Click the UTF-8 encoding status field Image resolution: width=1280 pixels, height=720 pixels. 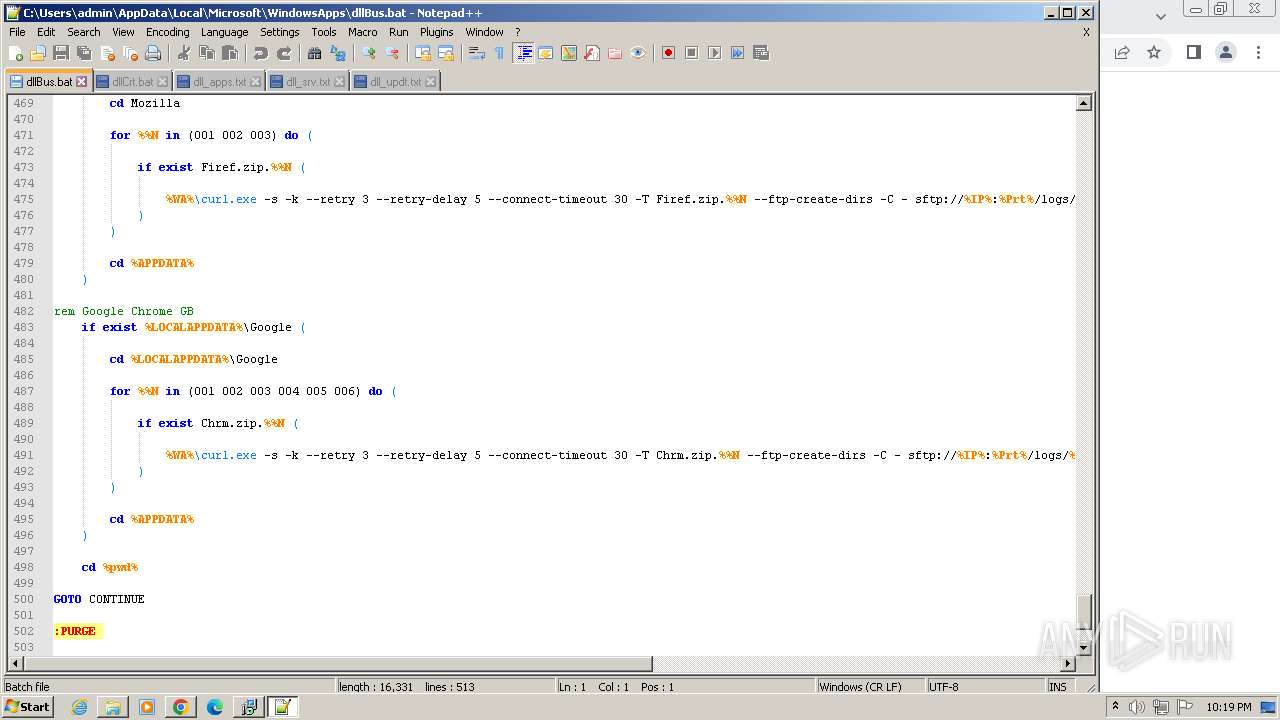pyautogui.click(x=984, y=687)
